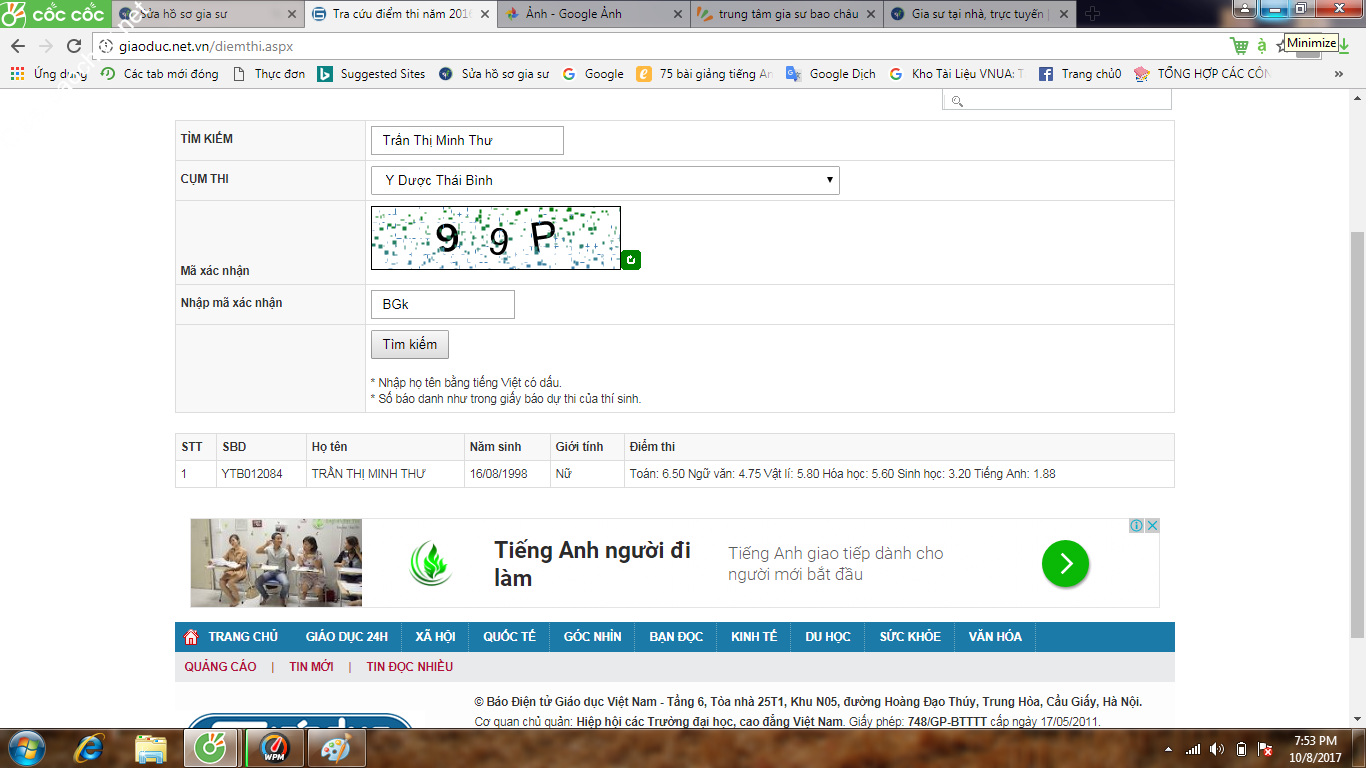Click the green arrow on the advertisement
This screenshot has height=768, width=1366.
[x=1065, y=563]
